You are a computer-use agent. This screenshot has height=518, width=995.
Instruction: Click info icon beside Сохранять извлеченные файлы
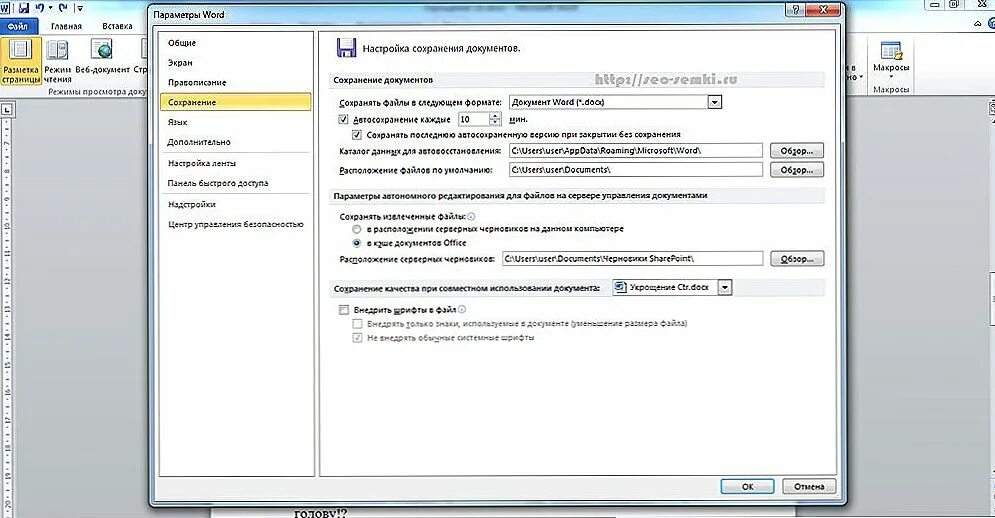(471, 216)
